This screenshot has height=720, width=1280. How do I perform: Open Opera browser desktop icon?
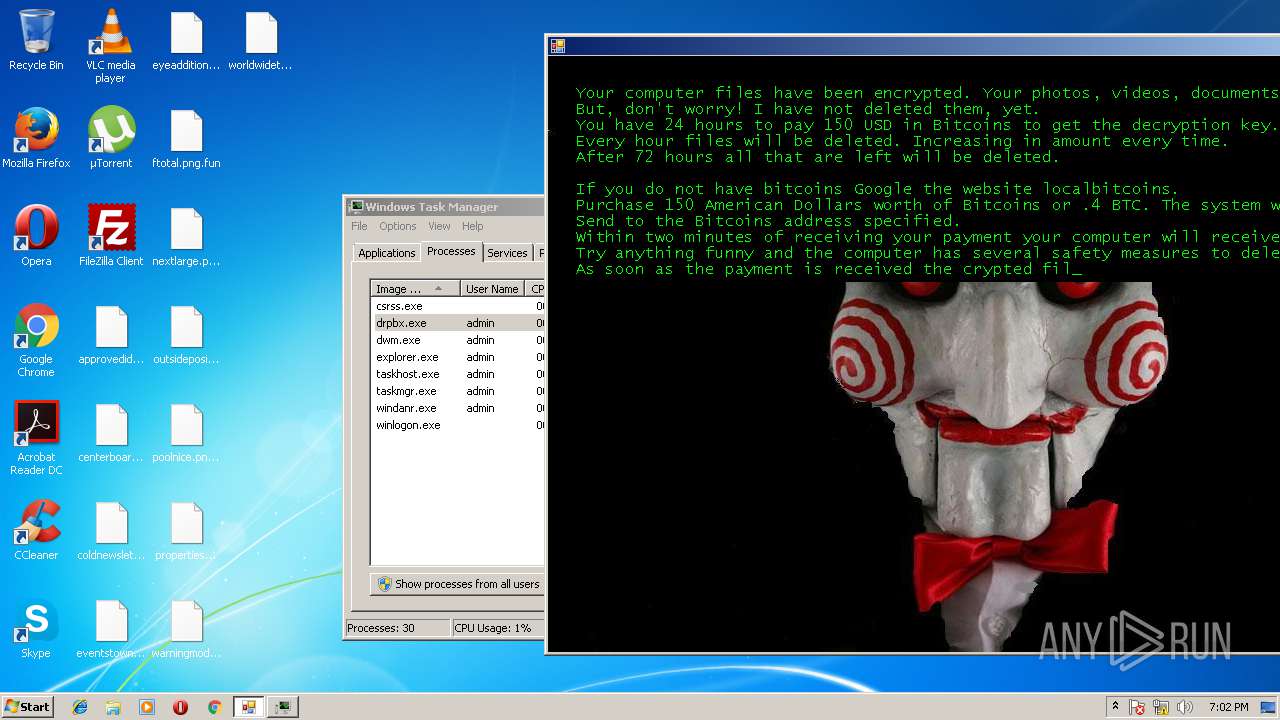pyautogui.click(x=36, y=236)
